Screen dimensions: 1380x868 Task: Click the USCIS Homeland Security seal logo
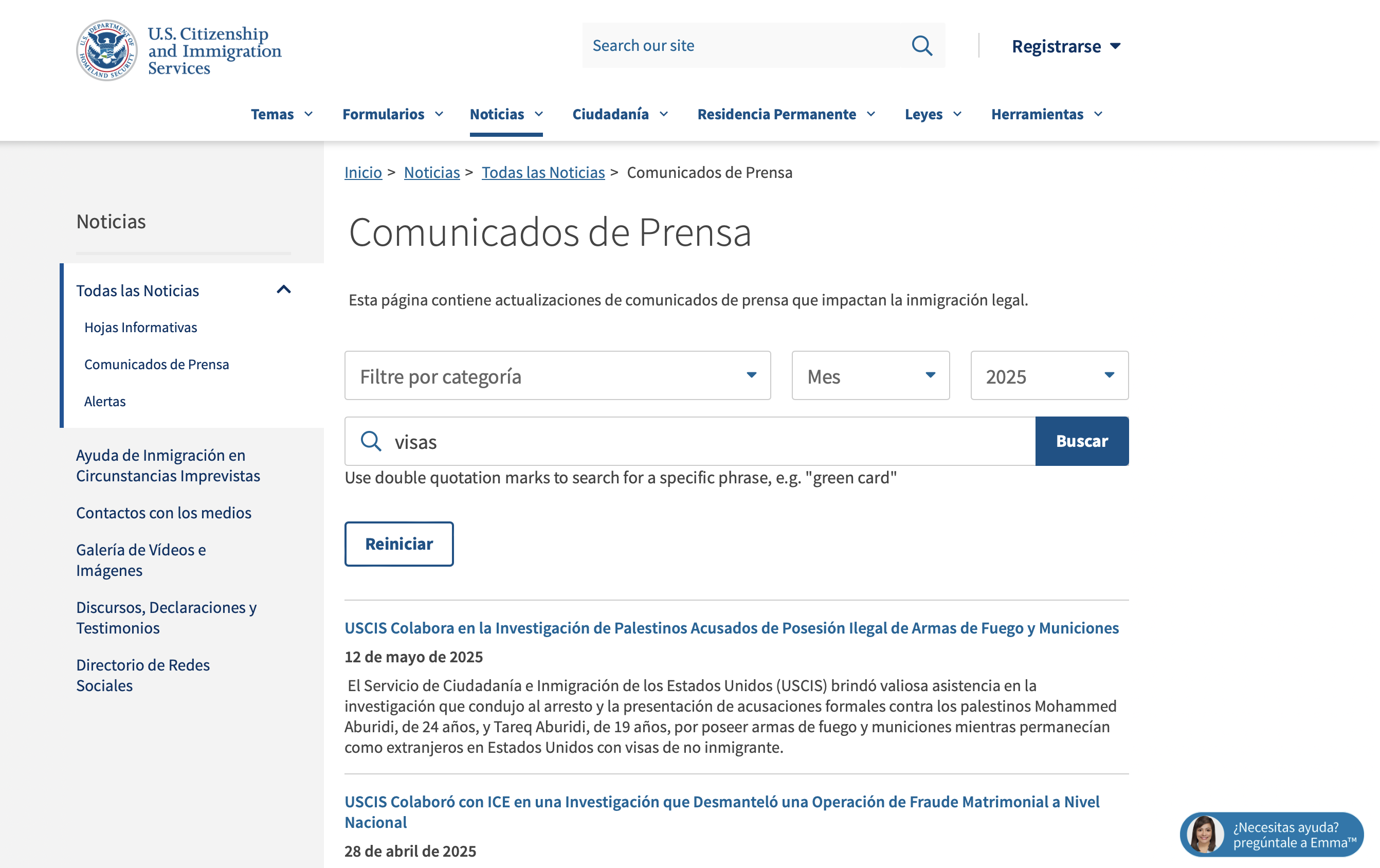pos(106,50)
